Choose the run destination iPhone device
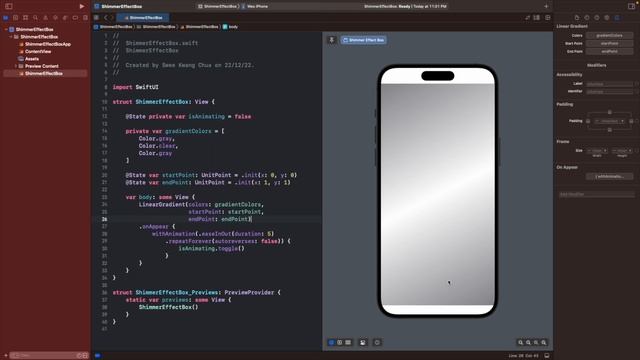This screenshot has width=640, height=360. click(x=255, y=7)
